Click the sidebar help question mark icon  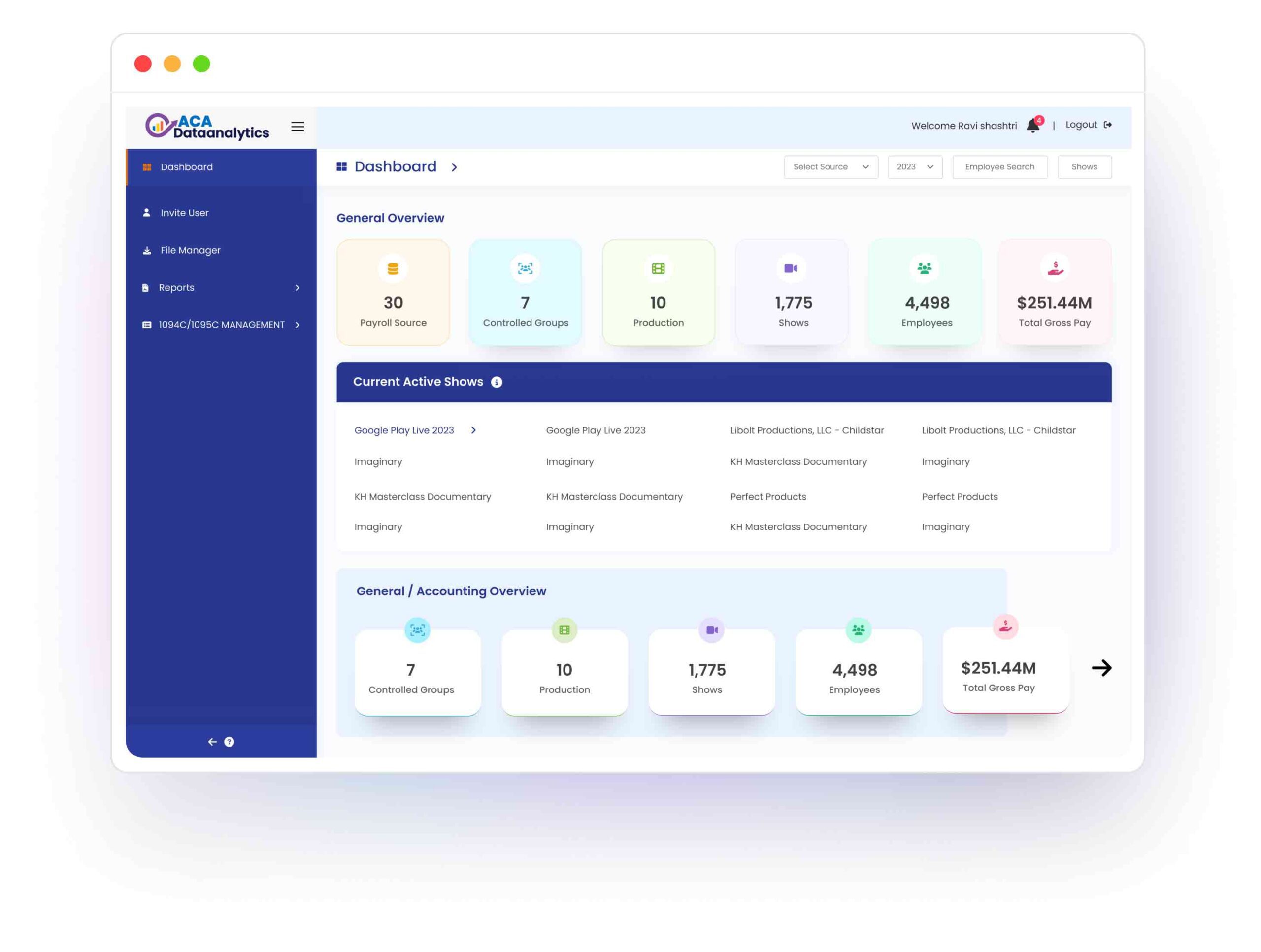(x=229, y=742)
